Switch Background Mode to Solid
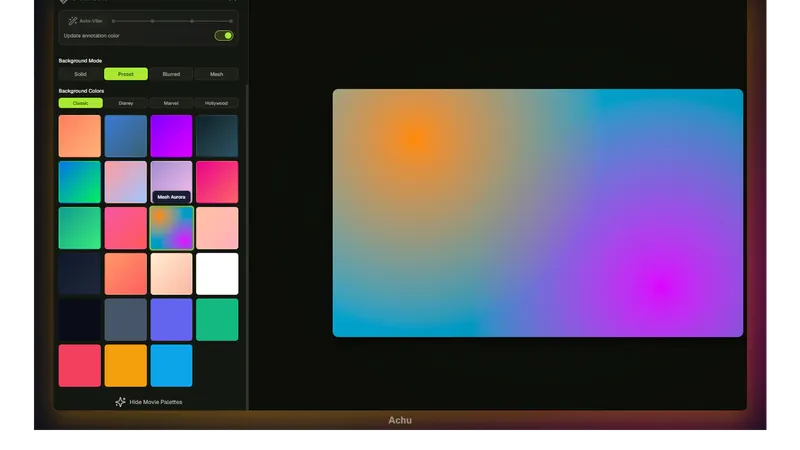Viewport: 800px width, 450px height. [x=80, y=74]
